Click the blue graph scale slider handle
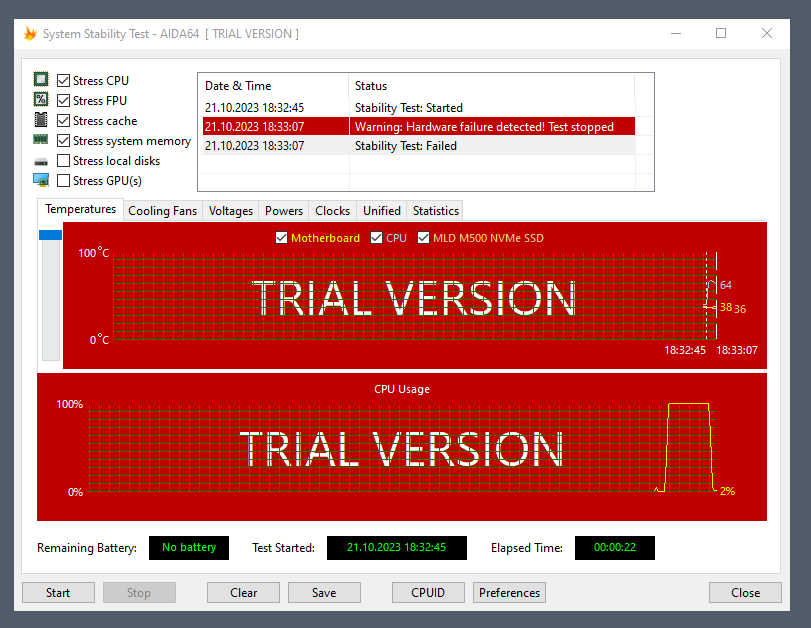 (51, 235)
